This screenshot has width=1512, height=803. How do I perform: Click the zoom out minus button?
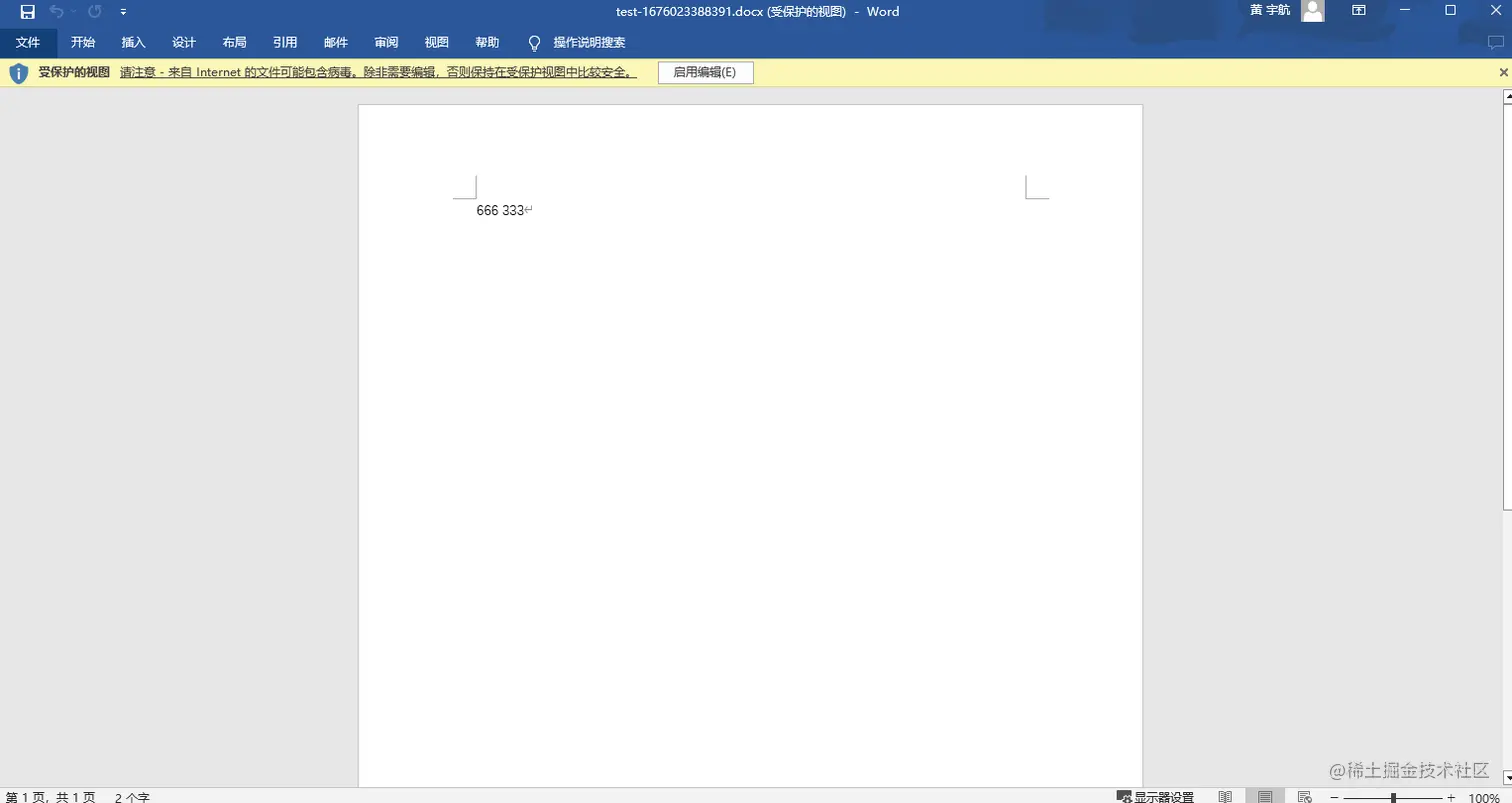[1334, 797]
